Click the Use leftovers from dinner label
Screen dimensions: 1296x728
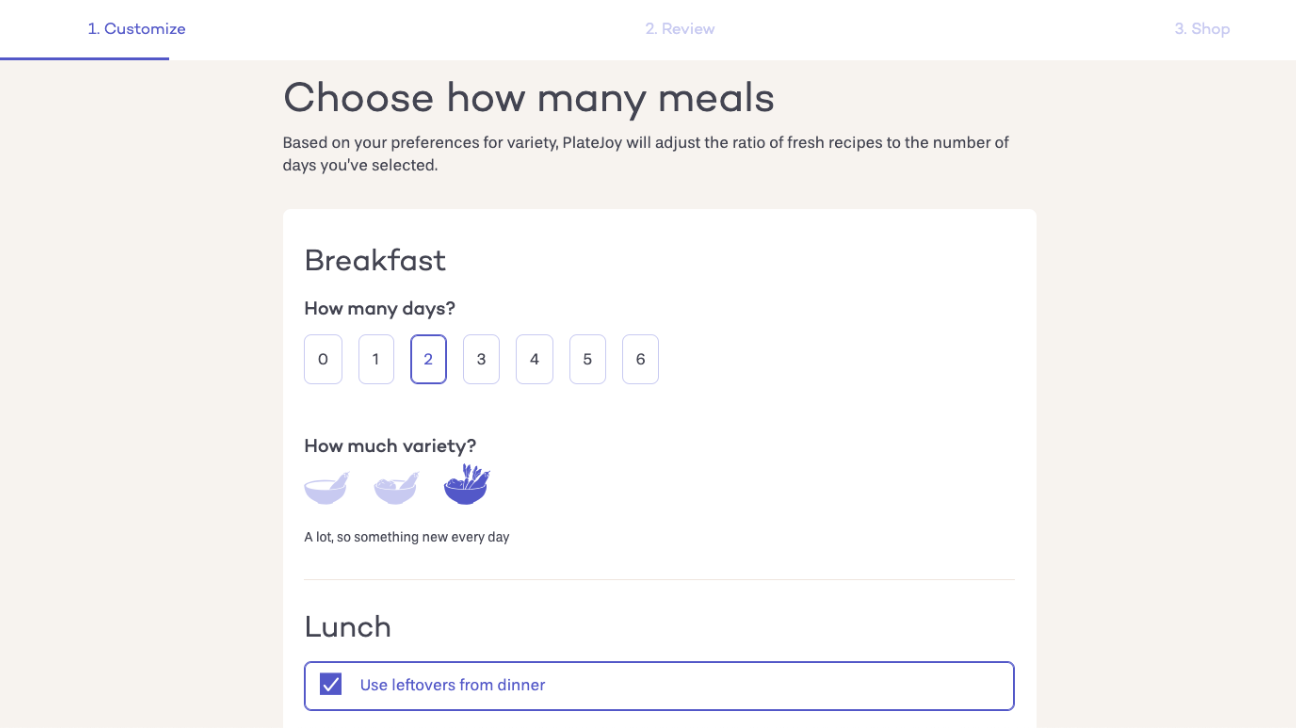(452, 684)
